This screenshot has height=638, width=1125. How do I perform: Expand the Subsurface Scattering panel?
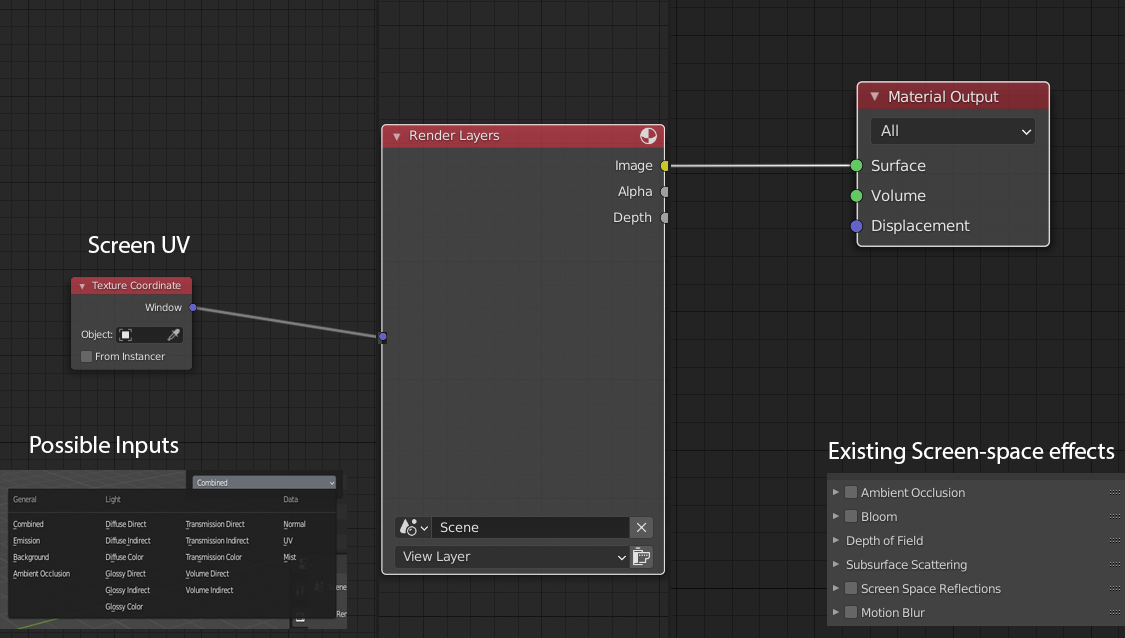(836, 565)
